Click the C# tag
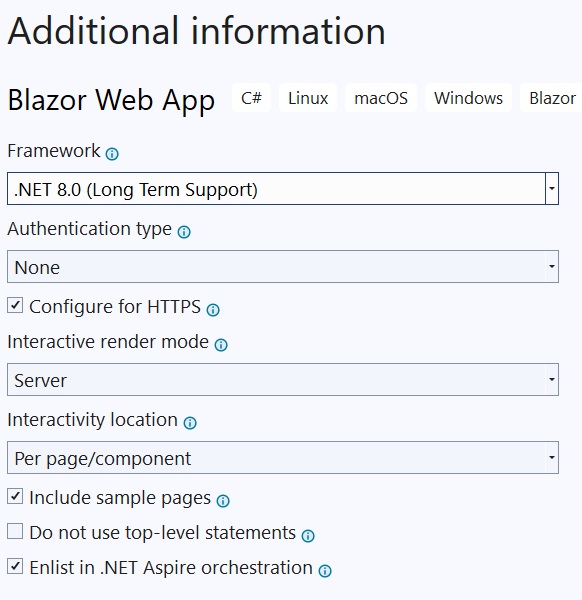This screenshot has height=600, width=582. [x=251, y=98]
